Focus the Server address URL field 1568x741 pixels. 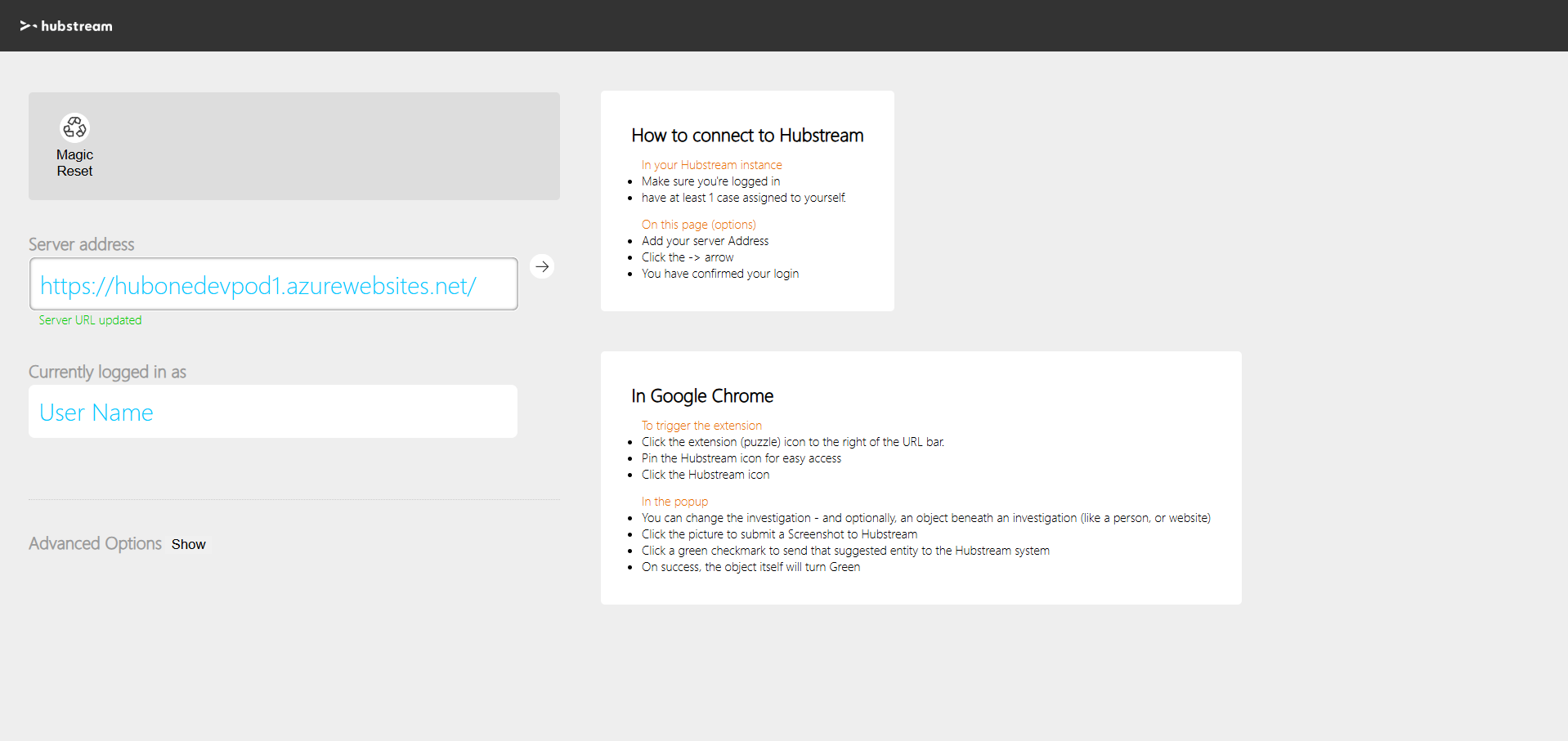coord(273,284)
